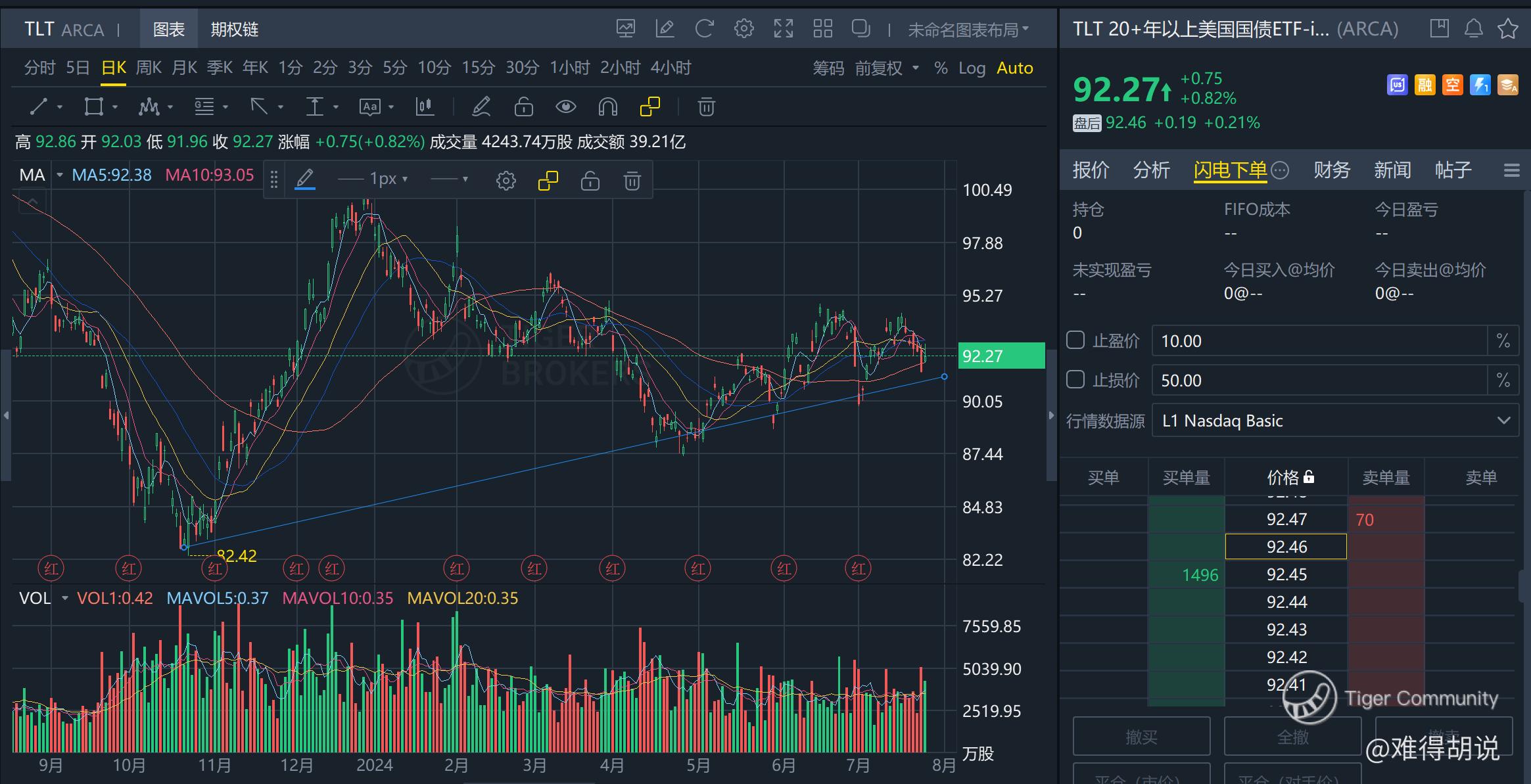
Task: Enable the 止损价 checkbox
Action: (1075, 380)
